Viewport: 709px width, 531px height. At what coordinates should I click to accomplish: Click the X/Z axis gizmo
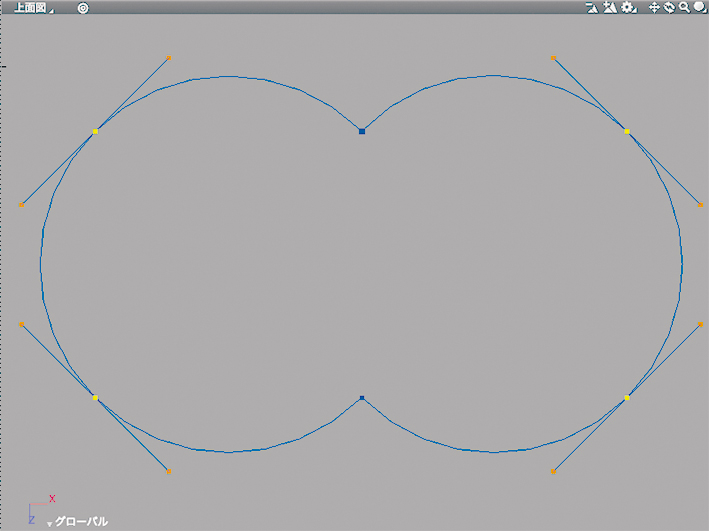40,510
